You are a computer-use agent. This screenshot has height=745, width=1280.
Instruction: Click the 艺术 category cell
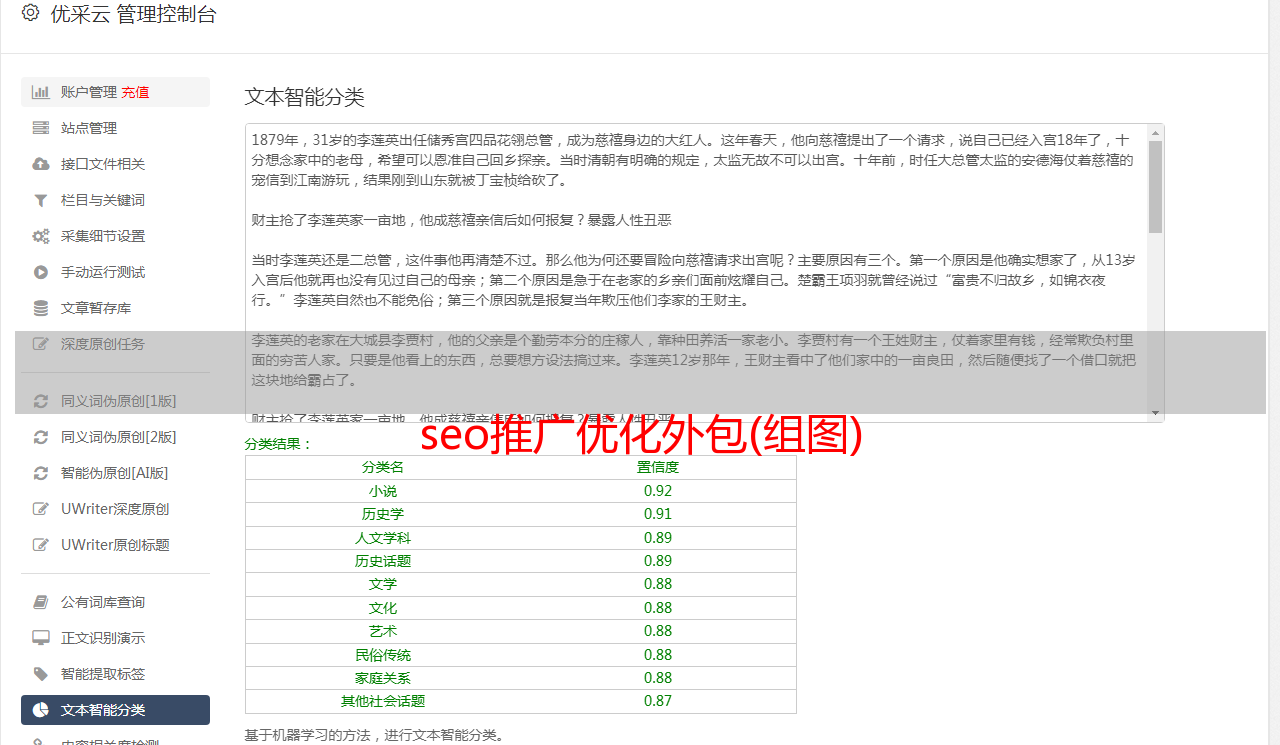point(383,631)
